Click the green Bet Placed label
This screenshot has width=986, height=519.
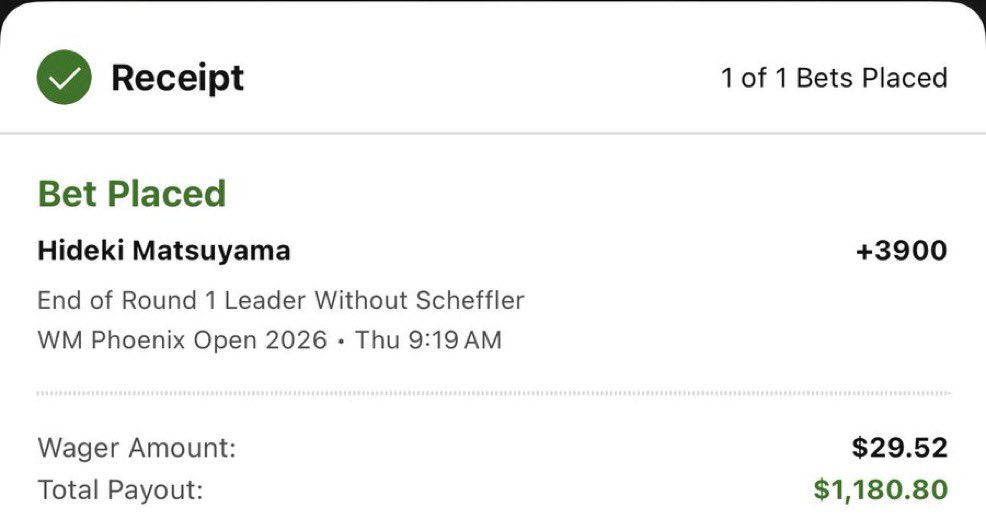tap(131, 193)
